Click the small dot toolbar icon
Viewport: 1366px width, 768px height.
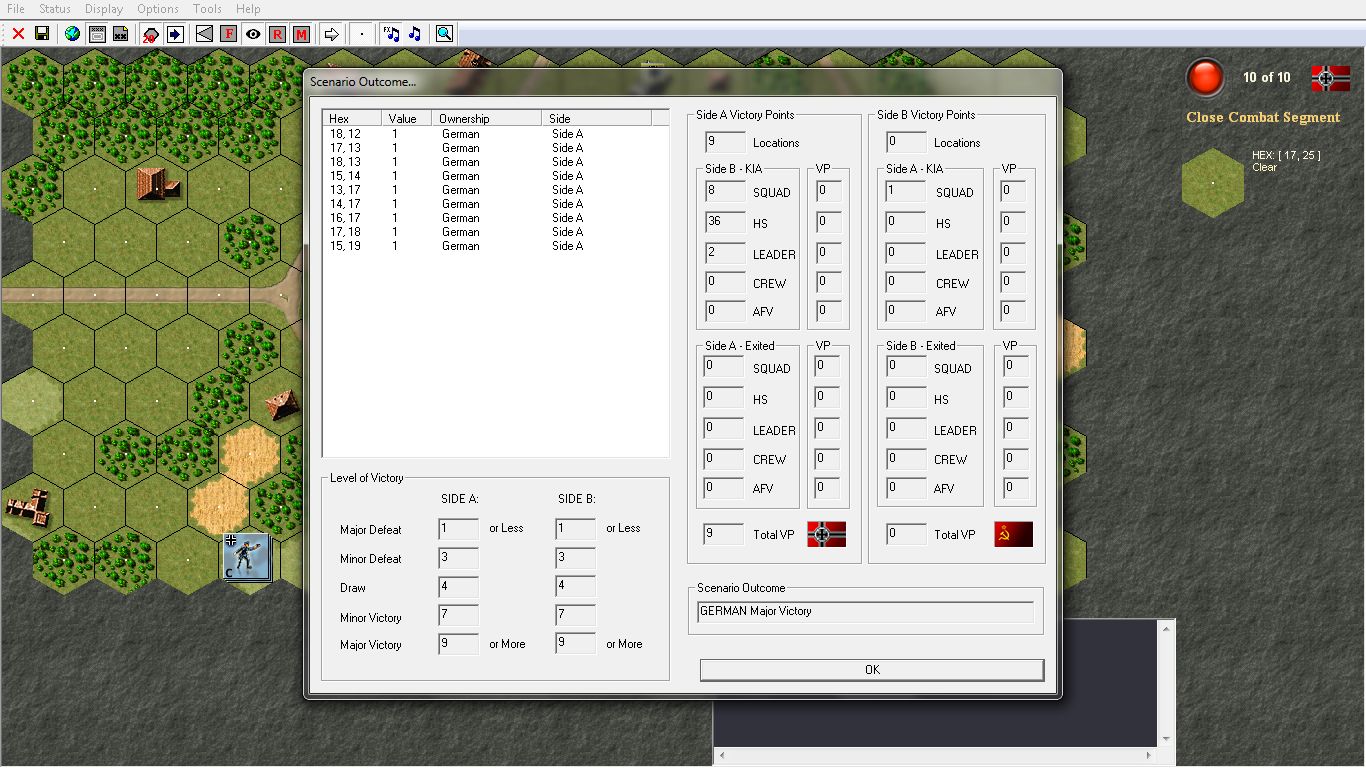pos(362,34)
